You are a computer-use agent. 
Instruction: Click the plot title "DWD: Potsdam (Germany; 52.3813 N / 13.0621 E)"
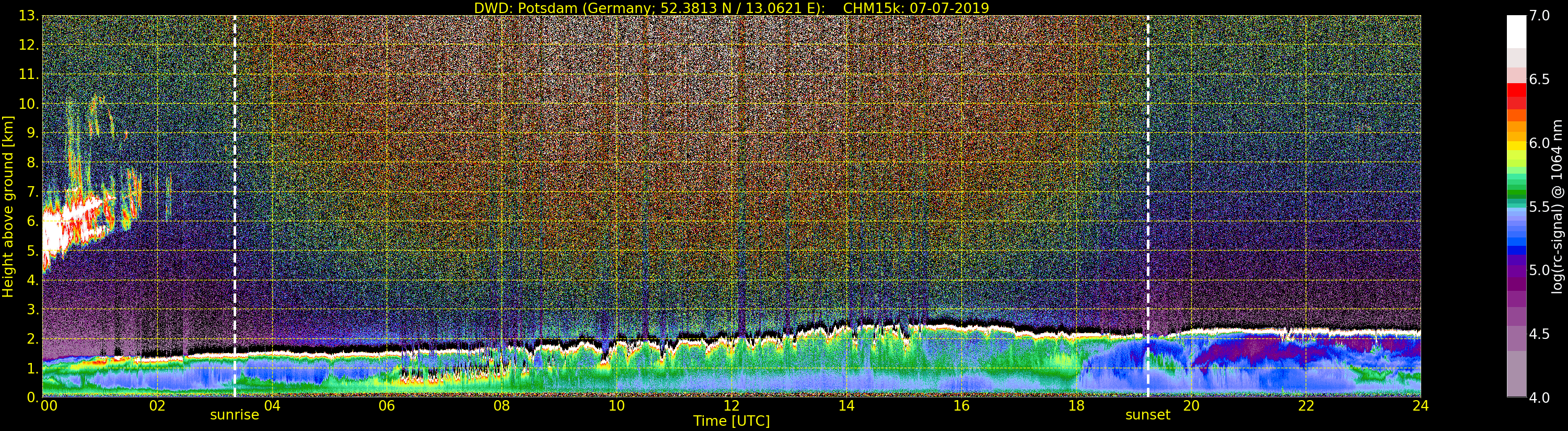[649, 8]
